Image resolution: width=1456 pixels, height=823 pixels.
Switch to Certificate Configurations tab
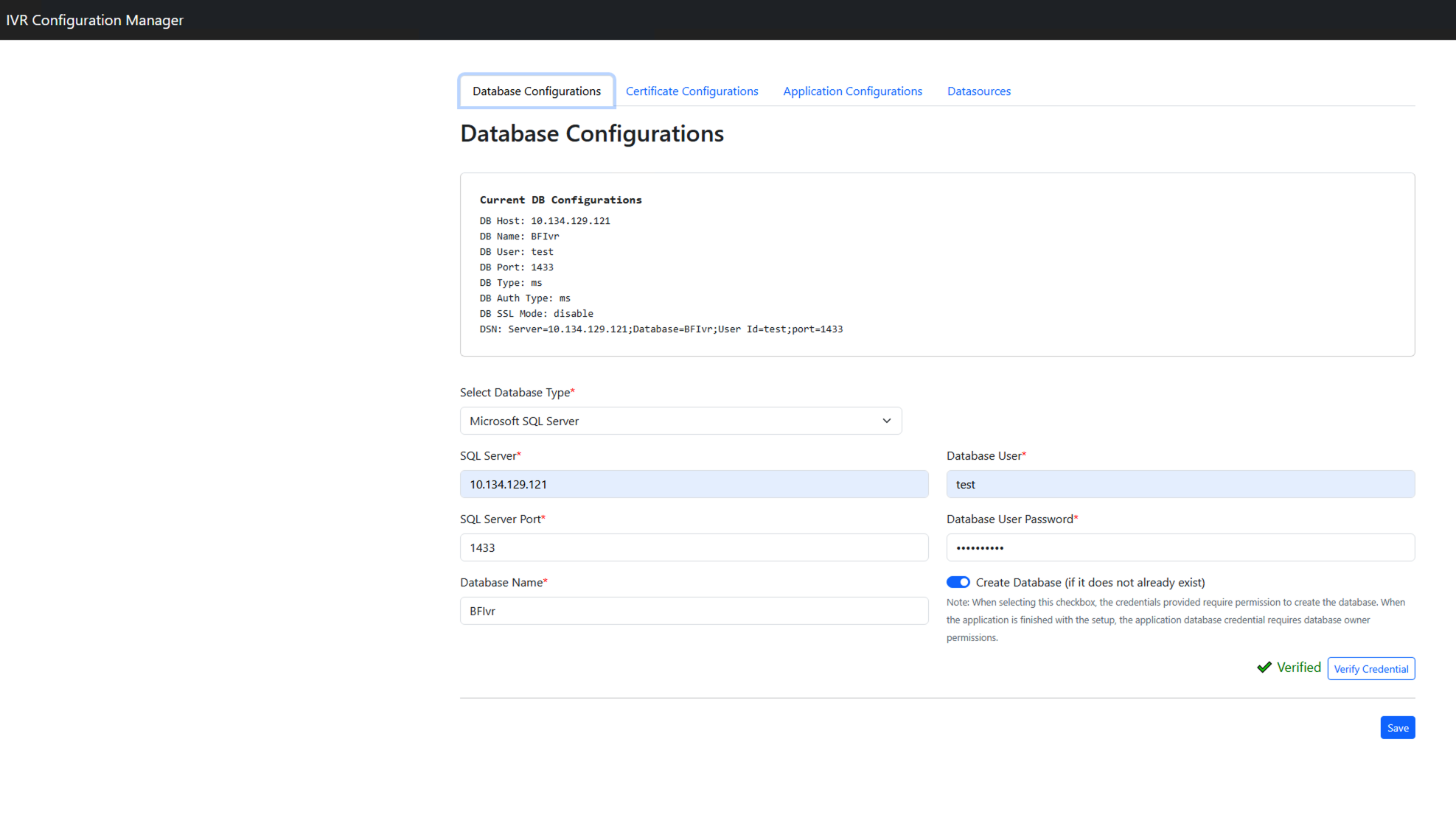[x=692, y=91]
